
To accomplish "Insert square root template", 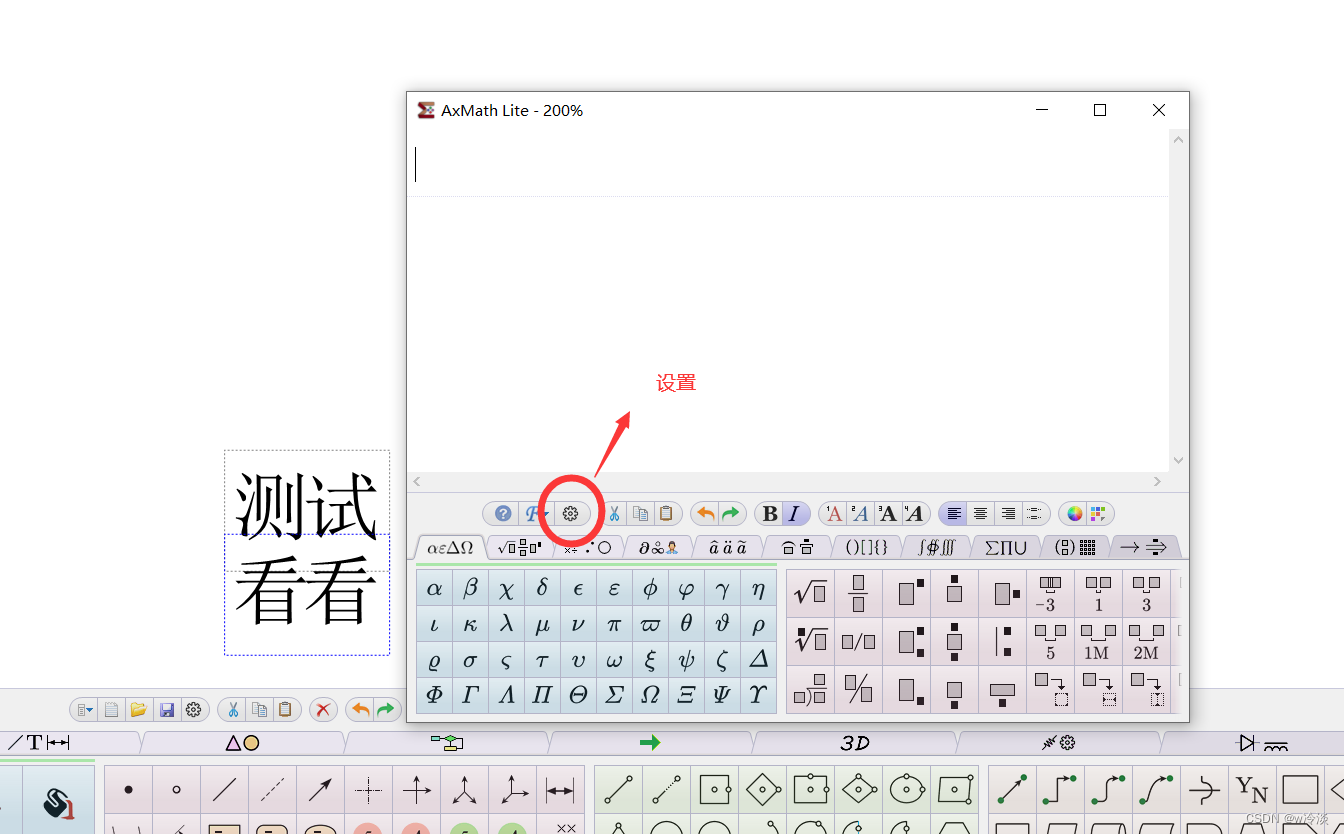I will click(x=810, y=593).
